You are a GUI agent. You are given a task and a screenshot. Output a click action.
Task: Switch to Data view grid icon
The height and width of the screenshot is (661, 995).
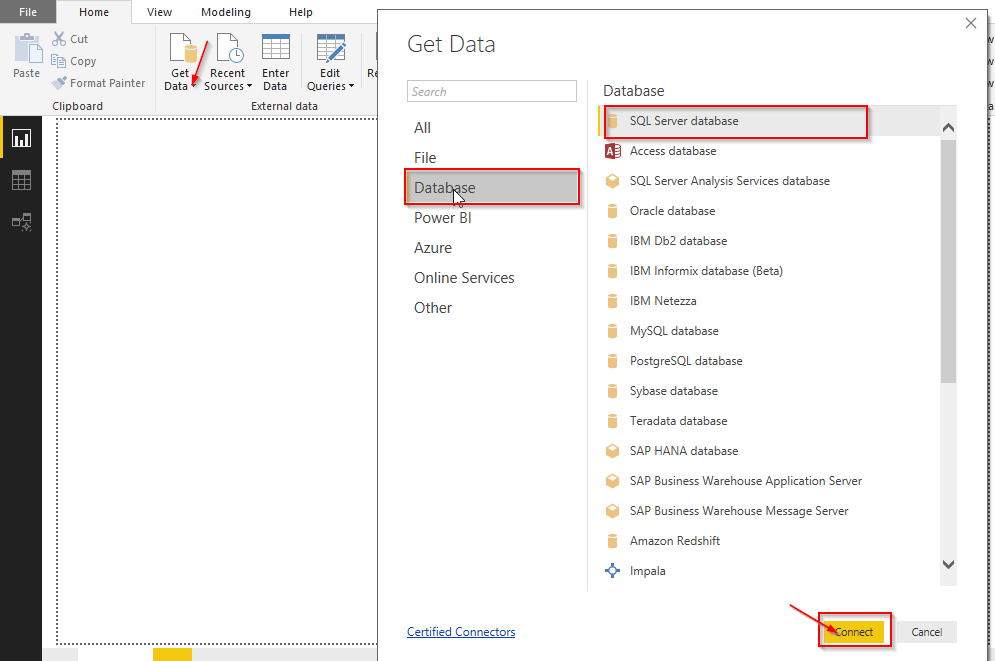coord(21,180)
